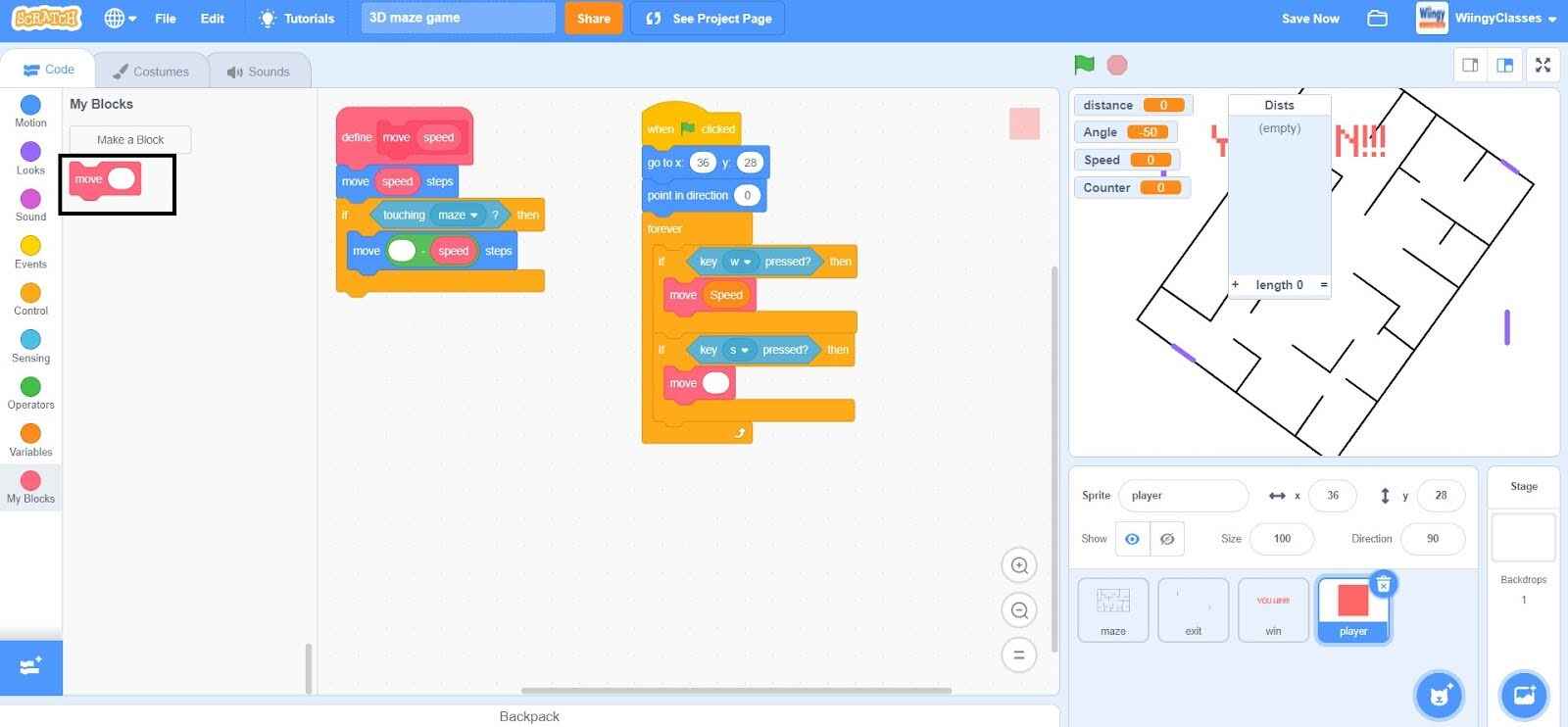This screenshot has height=727, width=1568.
Task: Click the x value 36 in go to block
Action: point(703,163)
